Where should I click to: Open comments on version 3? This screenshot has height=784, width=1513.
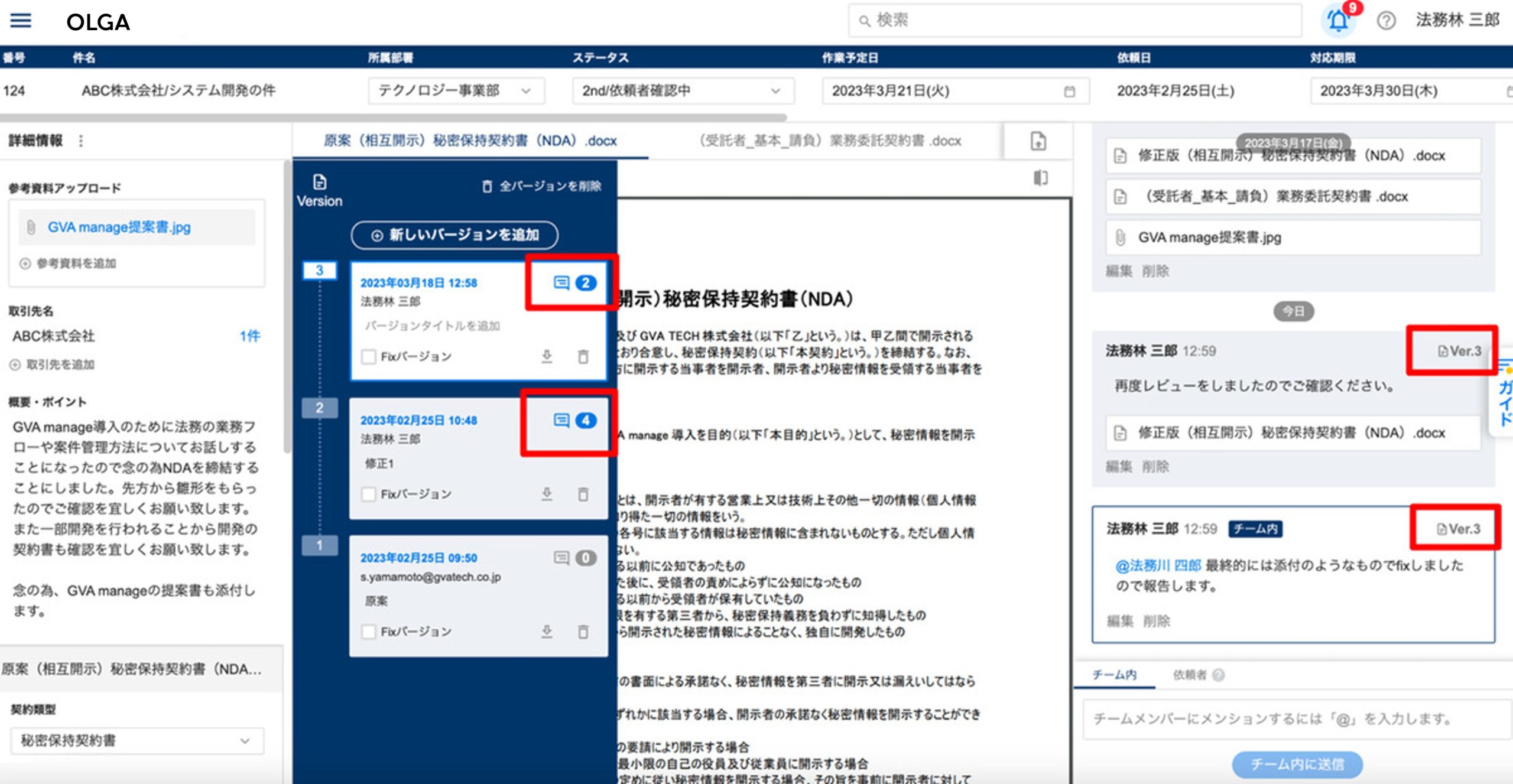574,283
